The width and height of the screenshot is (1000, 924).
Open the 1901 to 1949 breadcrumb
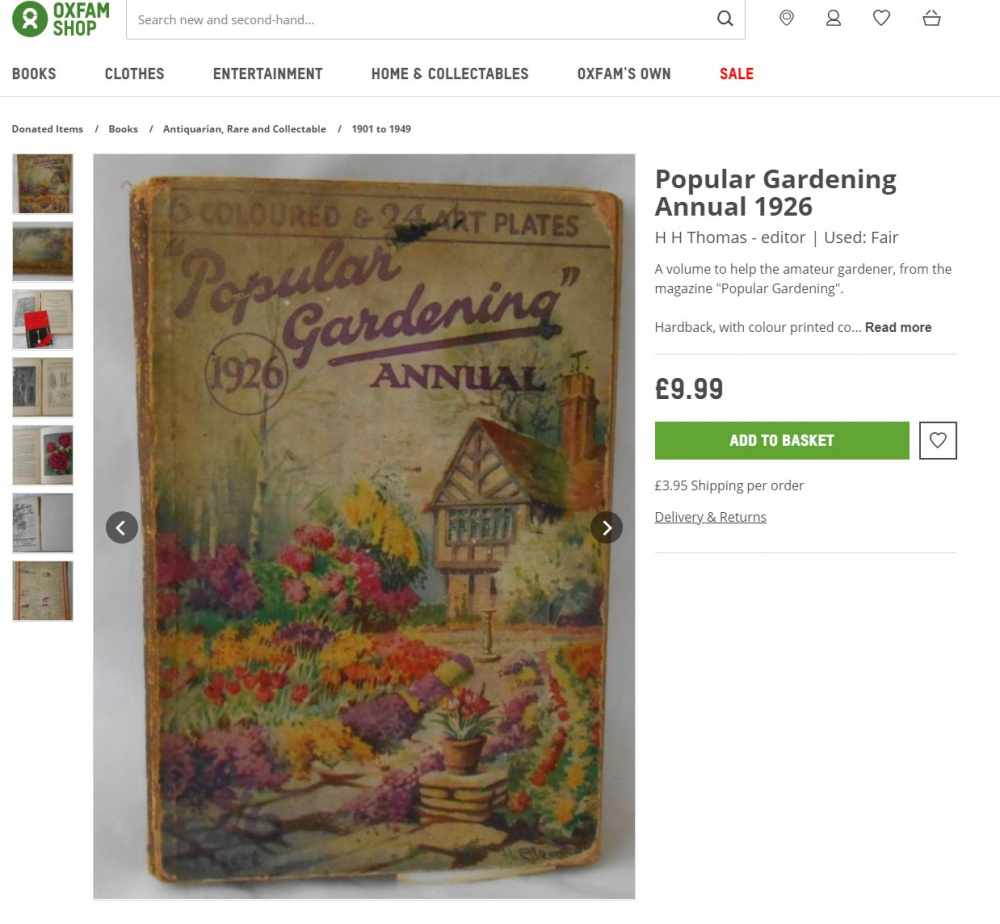pos(381,129)
